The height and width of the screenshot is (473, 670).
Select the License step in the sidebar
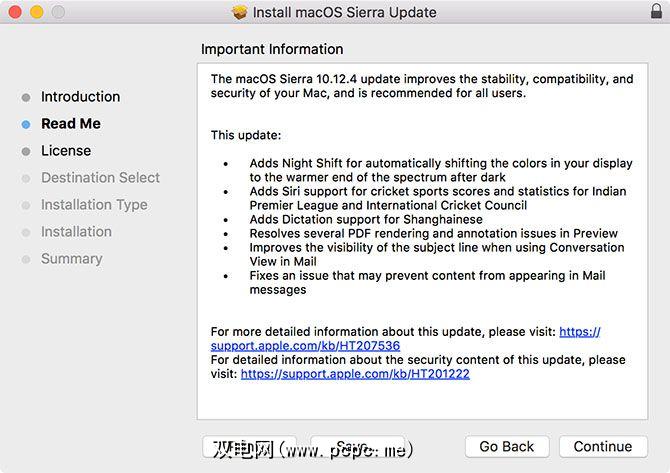point(66,151)
